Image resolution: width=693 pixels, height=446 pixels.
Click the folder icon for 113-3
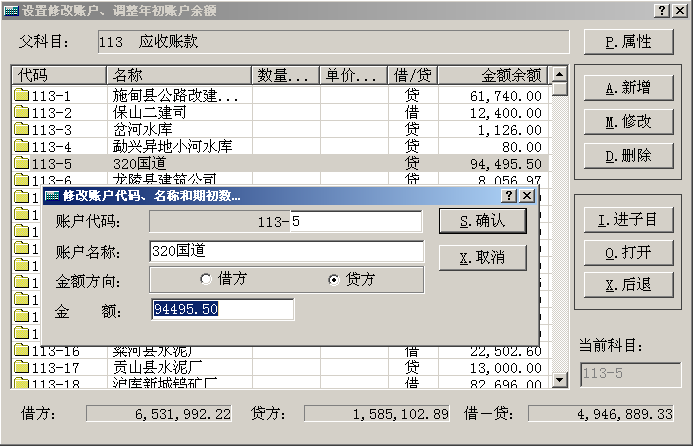tap(21, 130)
